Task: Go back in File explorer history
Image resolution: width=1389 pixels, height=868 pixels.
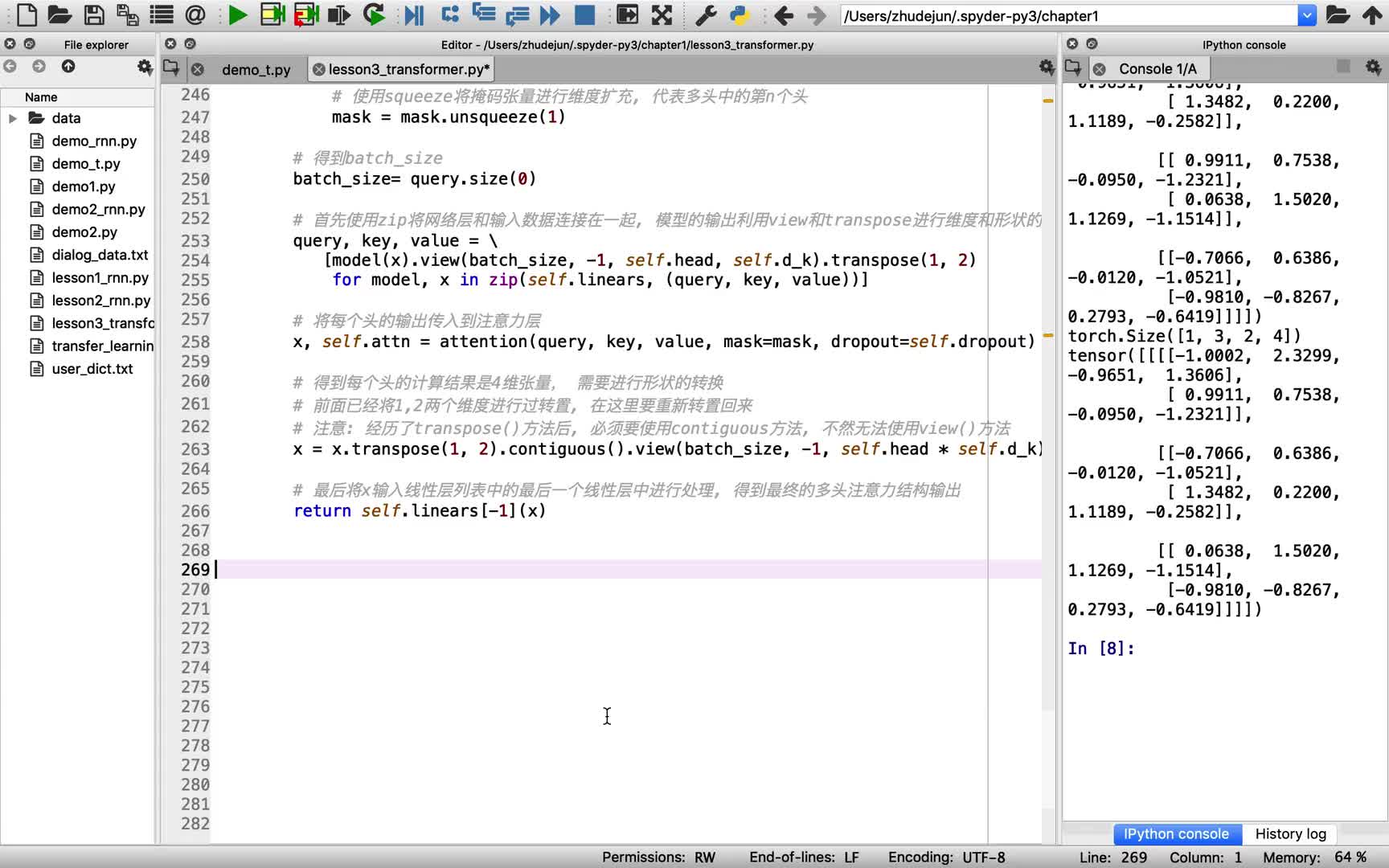Action: pyautogui.click(x=10, y=67)
